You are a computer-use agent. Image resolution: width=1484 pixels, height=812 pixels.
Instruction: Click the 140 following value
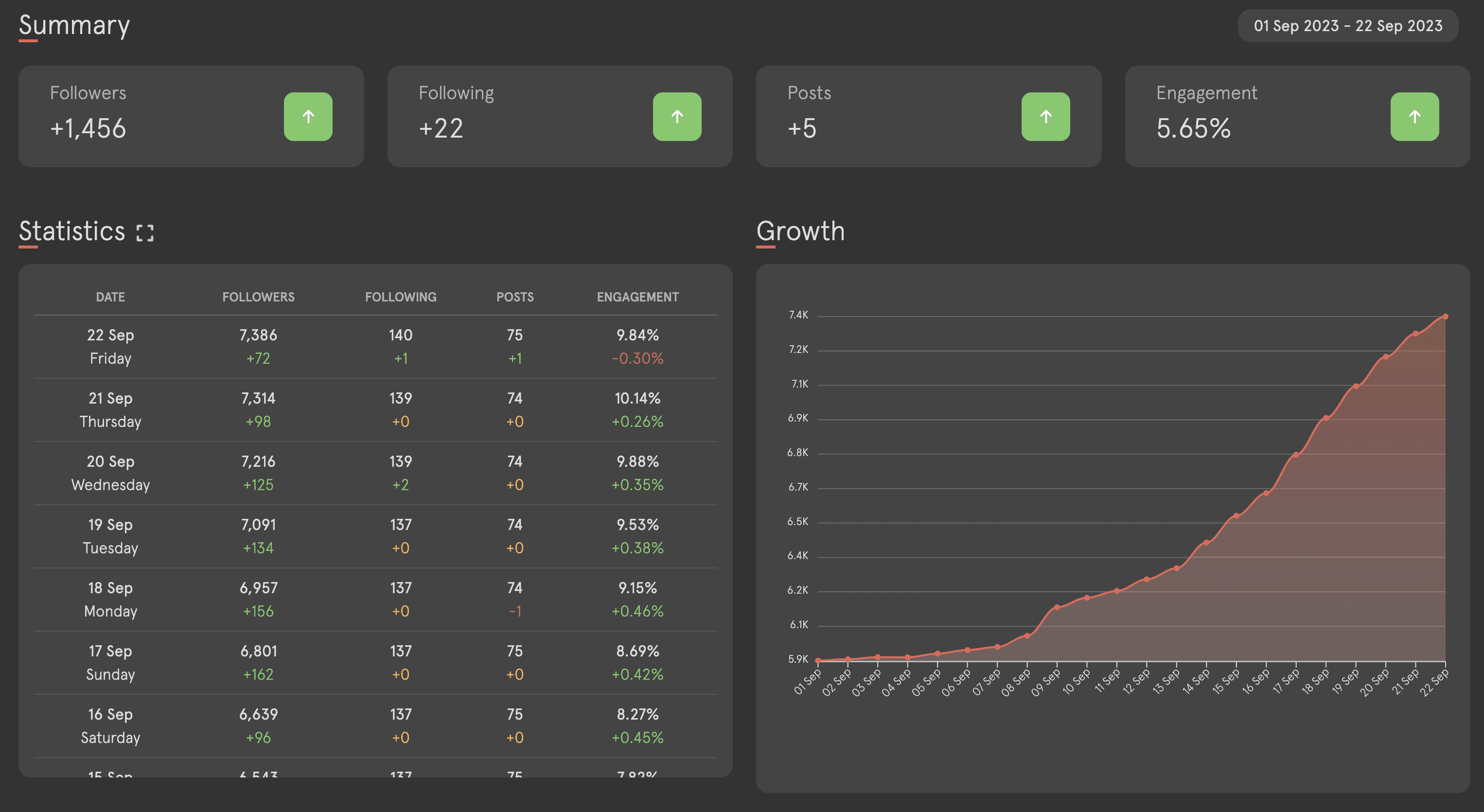pos(400,335)
